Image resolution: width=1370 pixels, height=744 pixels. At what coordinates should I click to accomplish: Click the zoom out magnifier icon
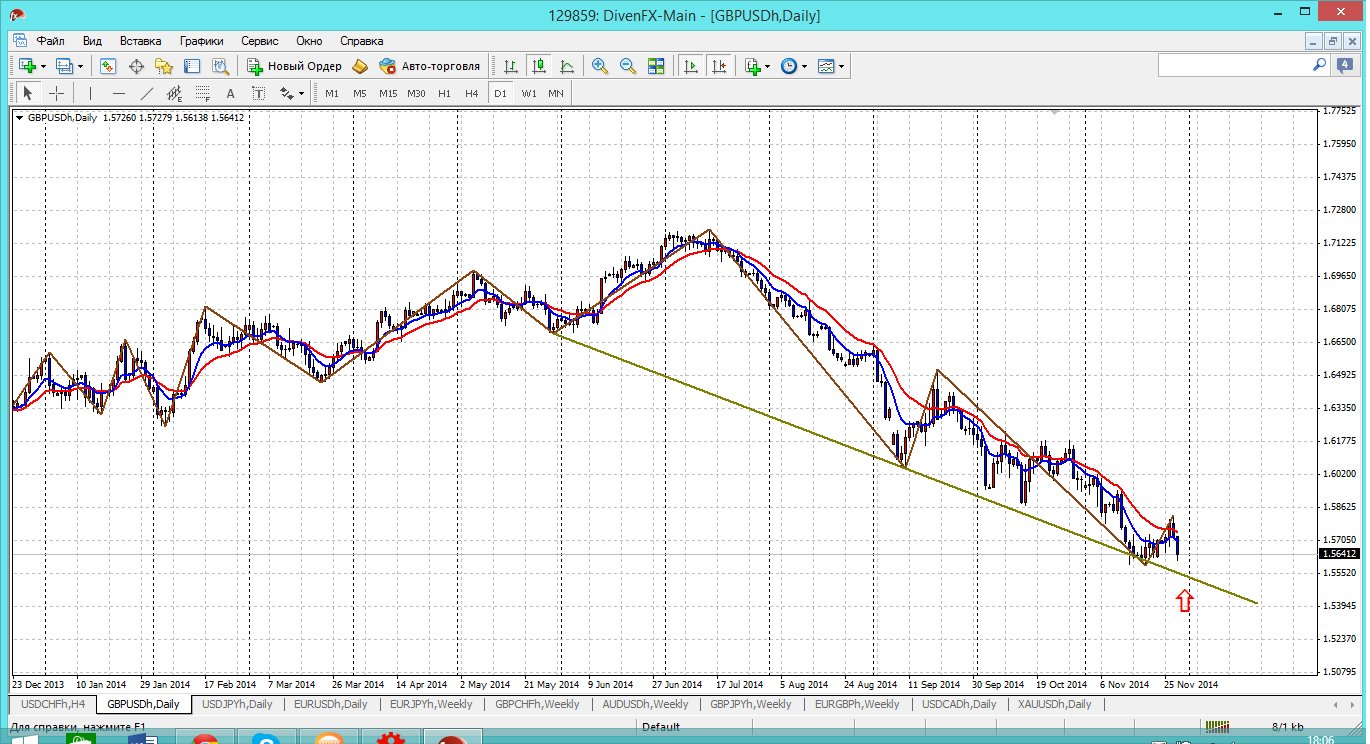point(628,66)
